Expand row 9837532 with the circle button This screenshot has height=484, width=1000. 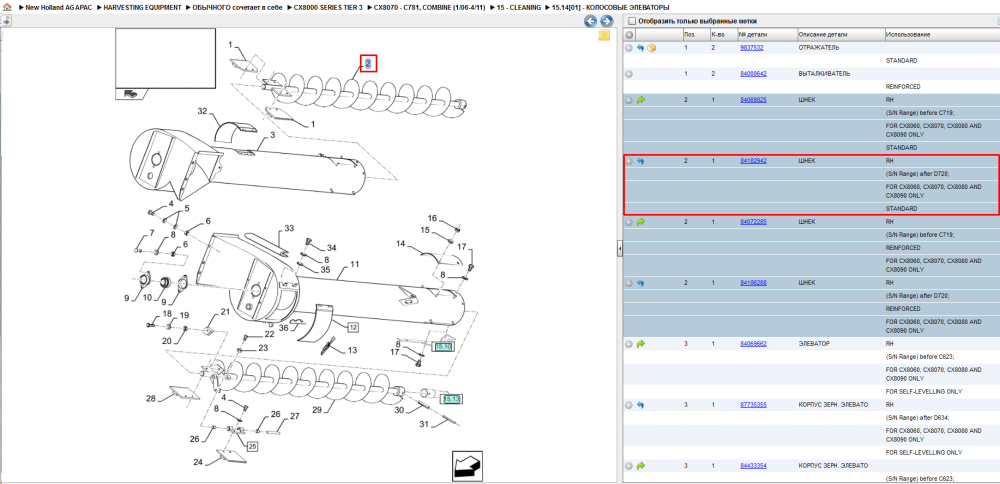(629, 48)
